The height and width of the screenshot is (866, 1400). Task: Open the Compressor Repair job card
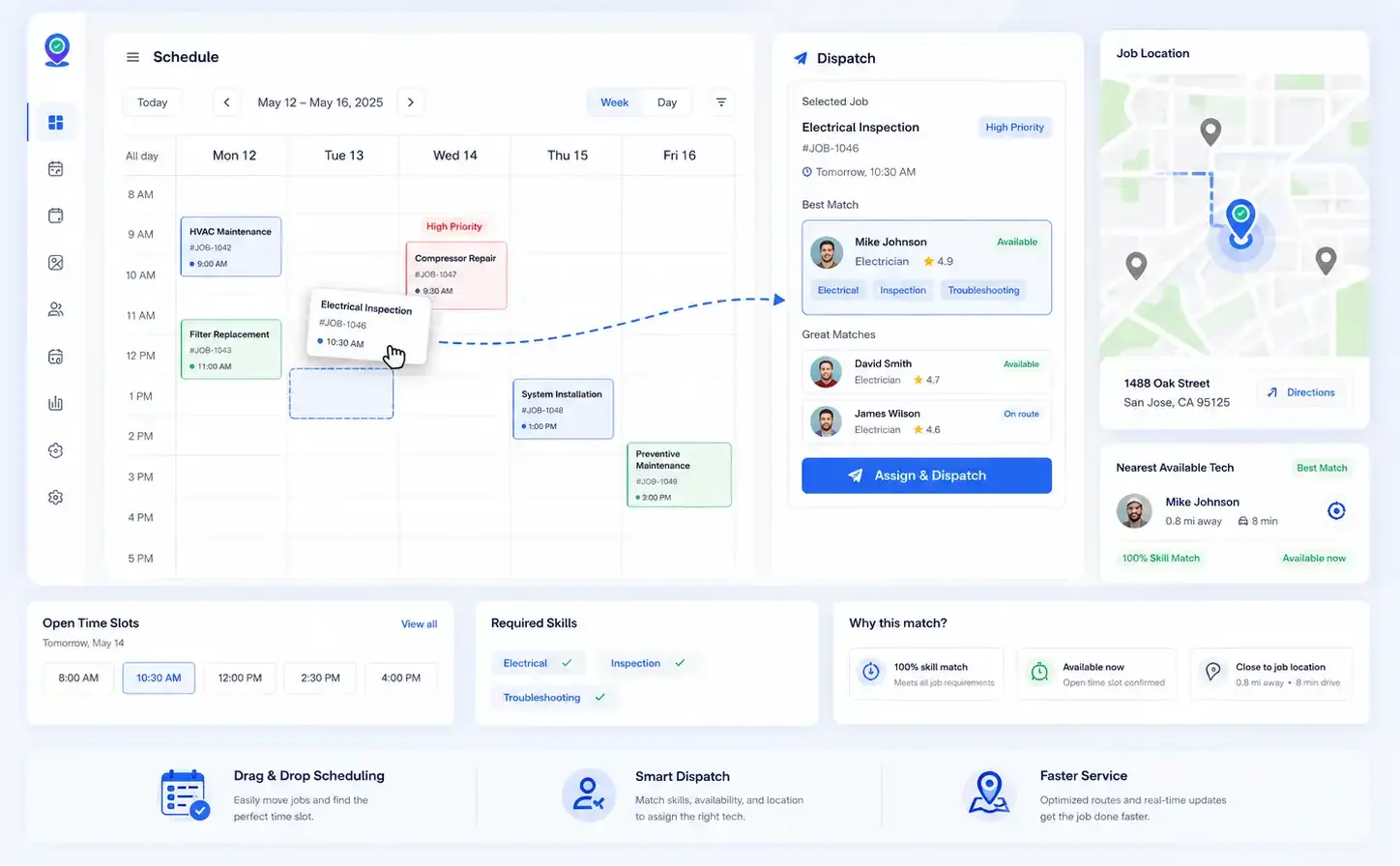(x=456, y=275)
